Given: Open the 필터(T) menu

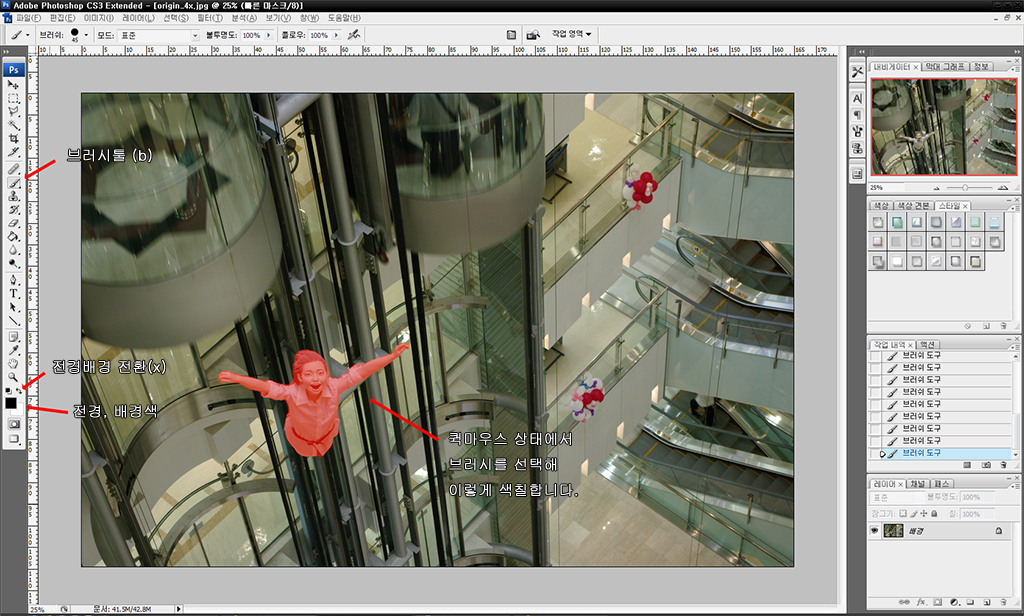Looking at the screenshot, I should tap(210, 18).
